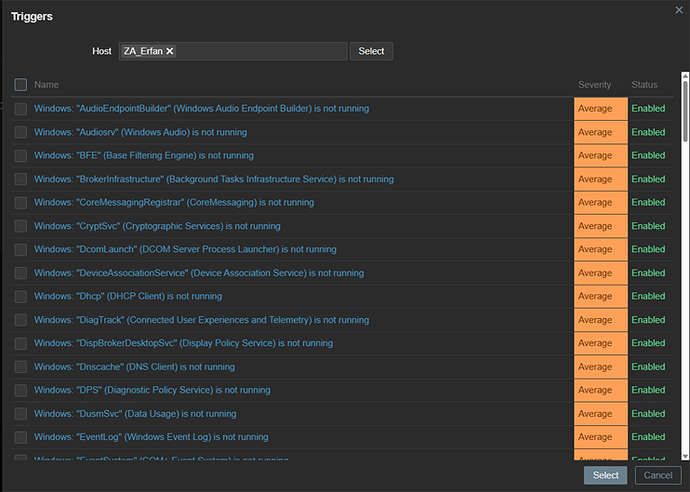This screenshot has height=492, width=690.
Task: Check the Dhcp trigger checkbox
Action: tap(21, 296)
